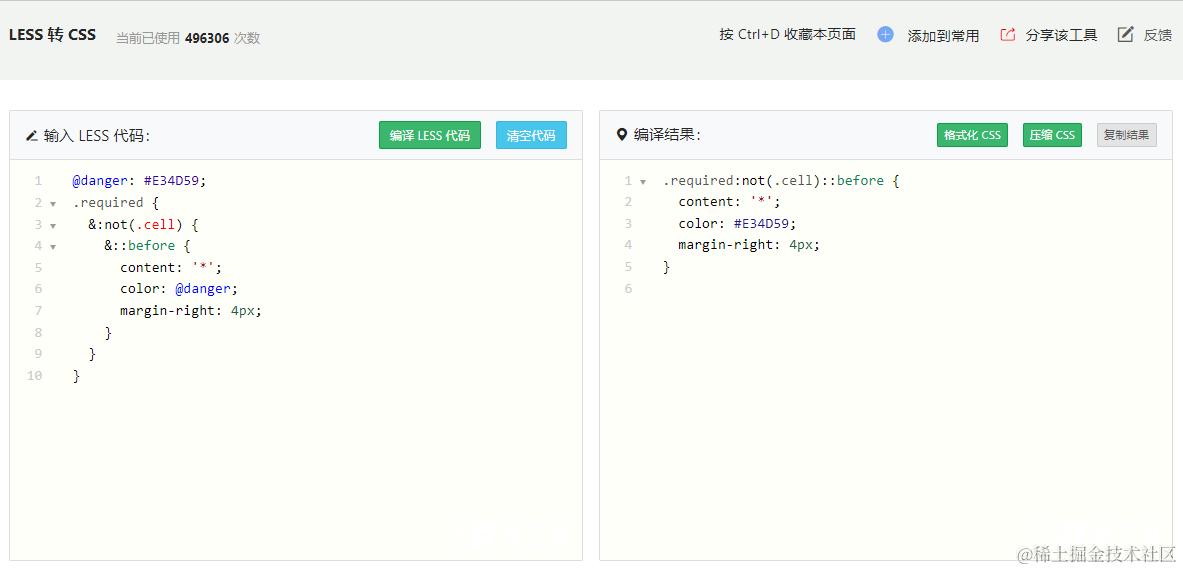Collapse the &:not(.cell) fold arrow on line 3
1183x571 pixels.
53,226
